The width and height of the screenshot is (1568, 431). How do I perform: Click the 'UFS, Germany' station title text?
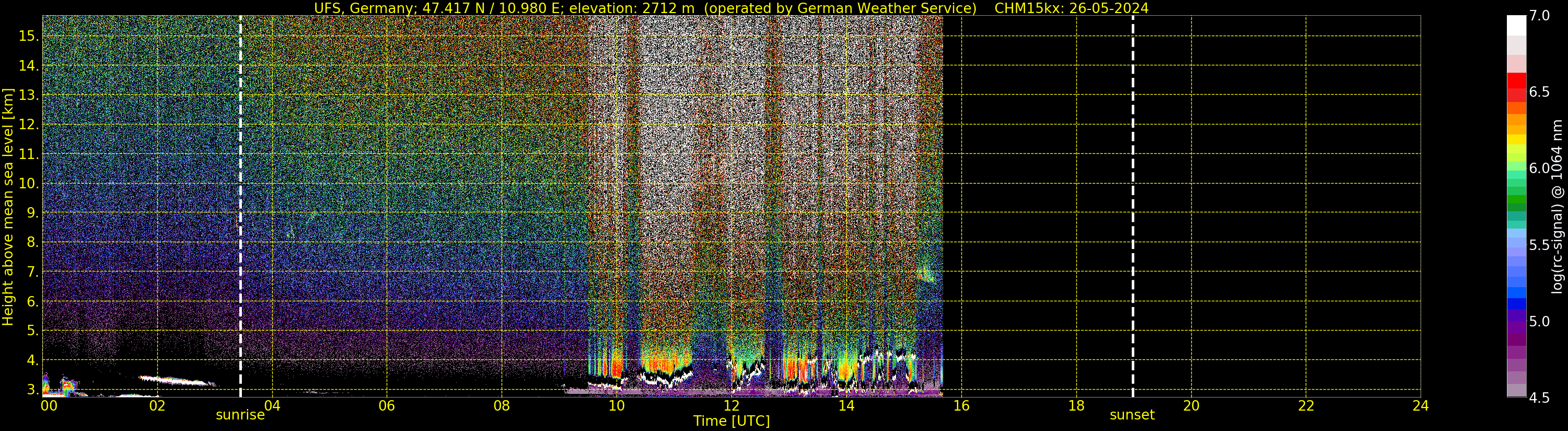[364, 8]
